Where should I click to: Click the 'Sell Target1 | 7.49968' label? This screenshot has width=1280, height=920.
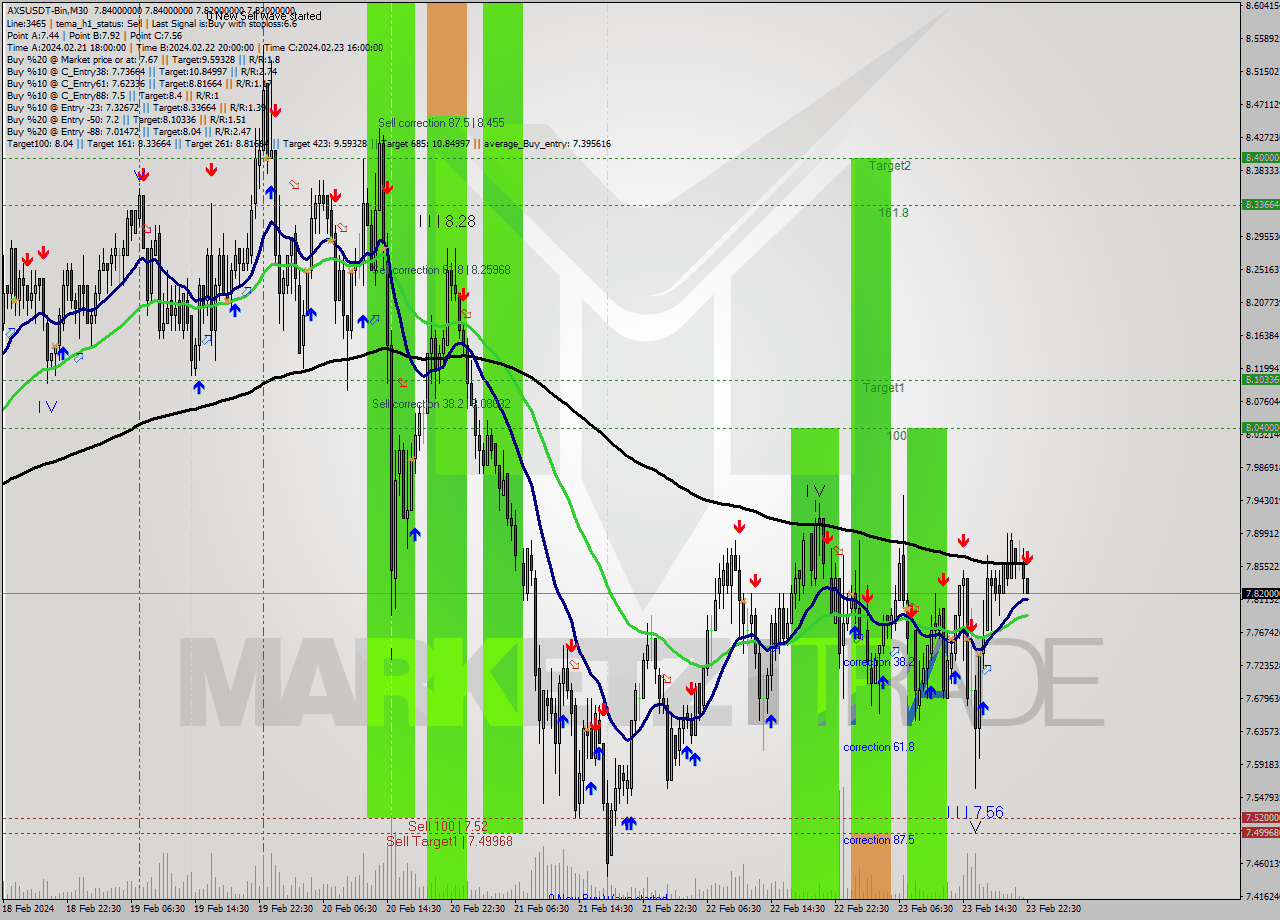pos(450,841)
